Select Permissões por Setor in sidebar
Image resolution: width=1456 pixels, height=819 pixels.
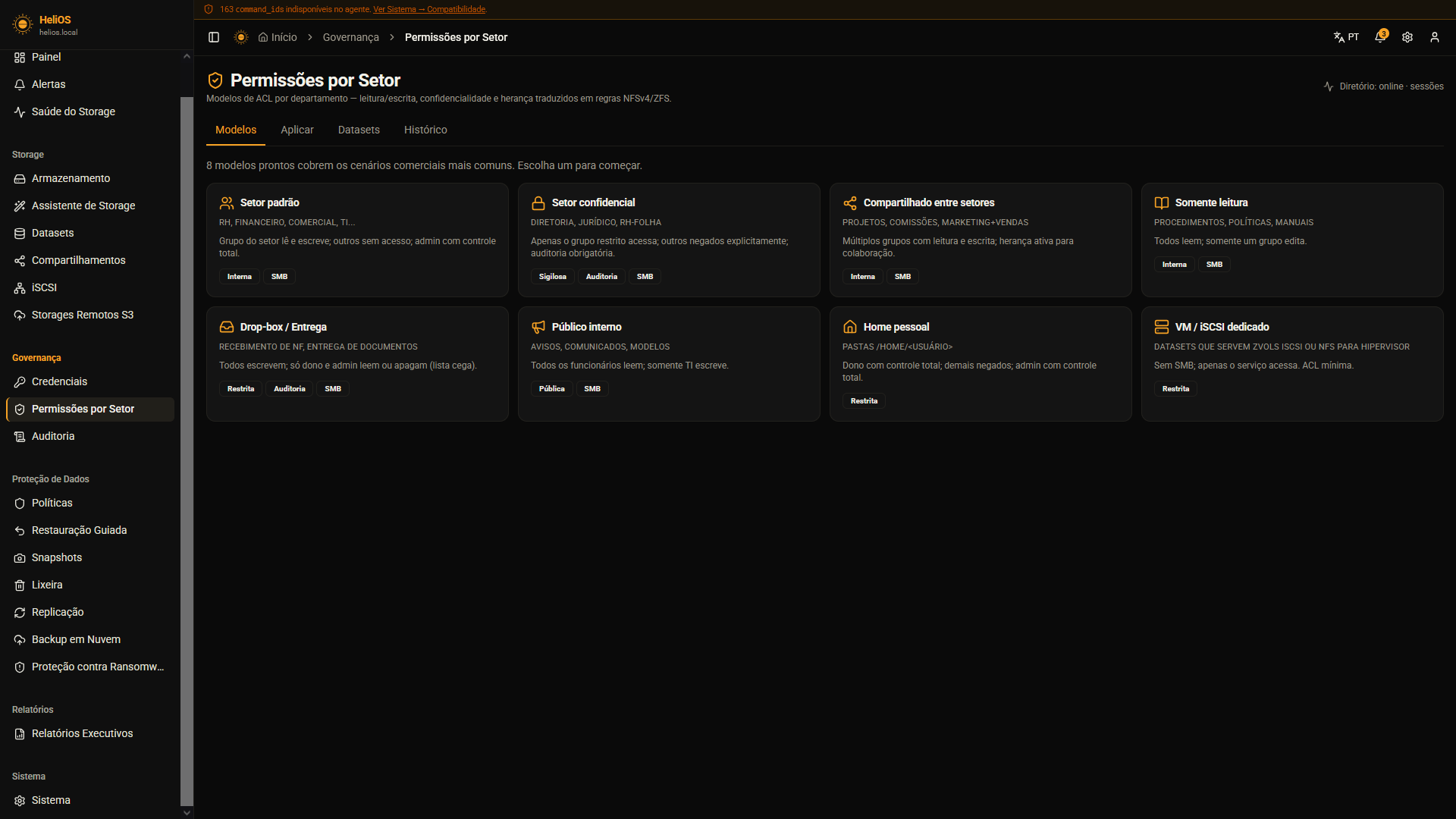(x=90, y=409)
